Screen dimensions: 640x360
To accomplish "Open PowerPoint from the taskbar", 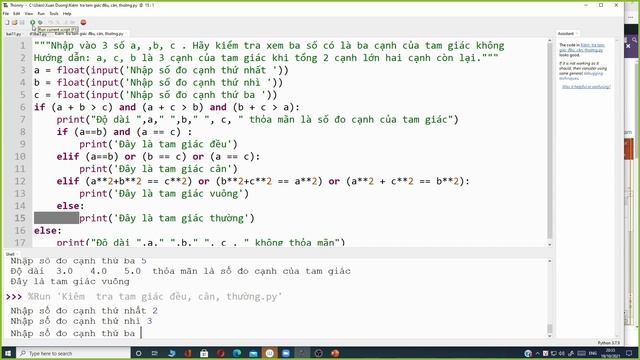I will [335, 353].
